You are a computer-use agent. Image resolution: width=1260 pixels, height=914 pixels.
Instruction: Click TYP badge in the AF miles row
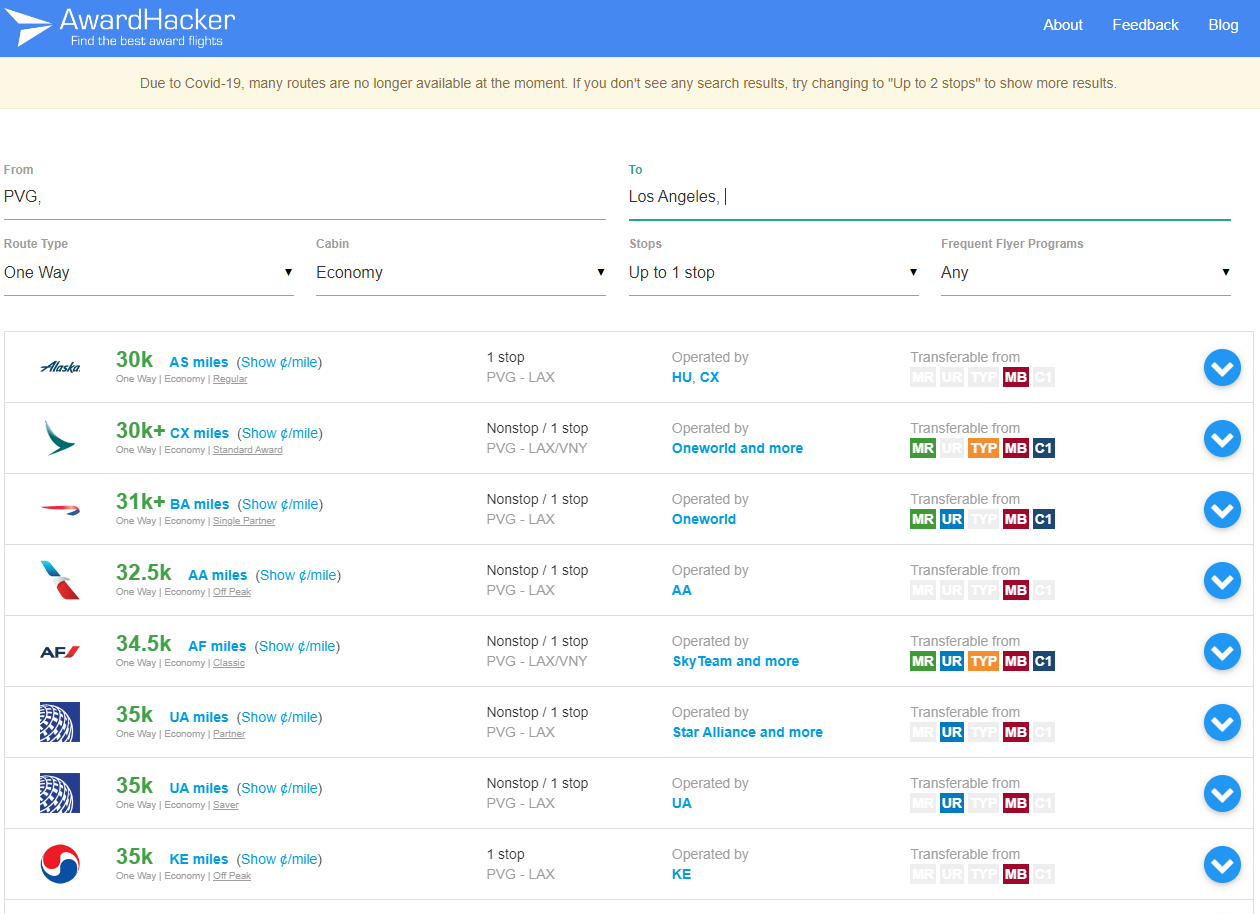point(983,661)
